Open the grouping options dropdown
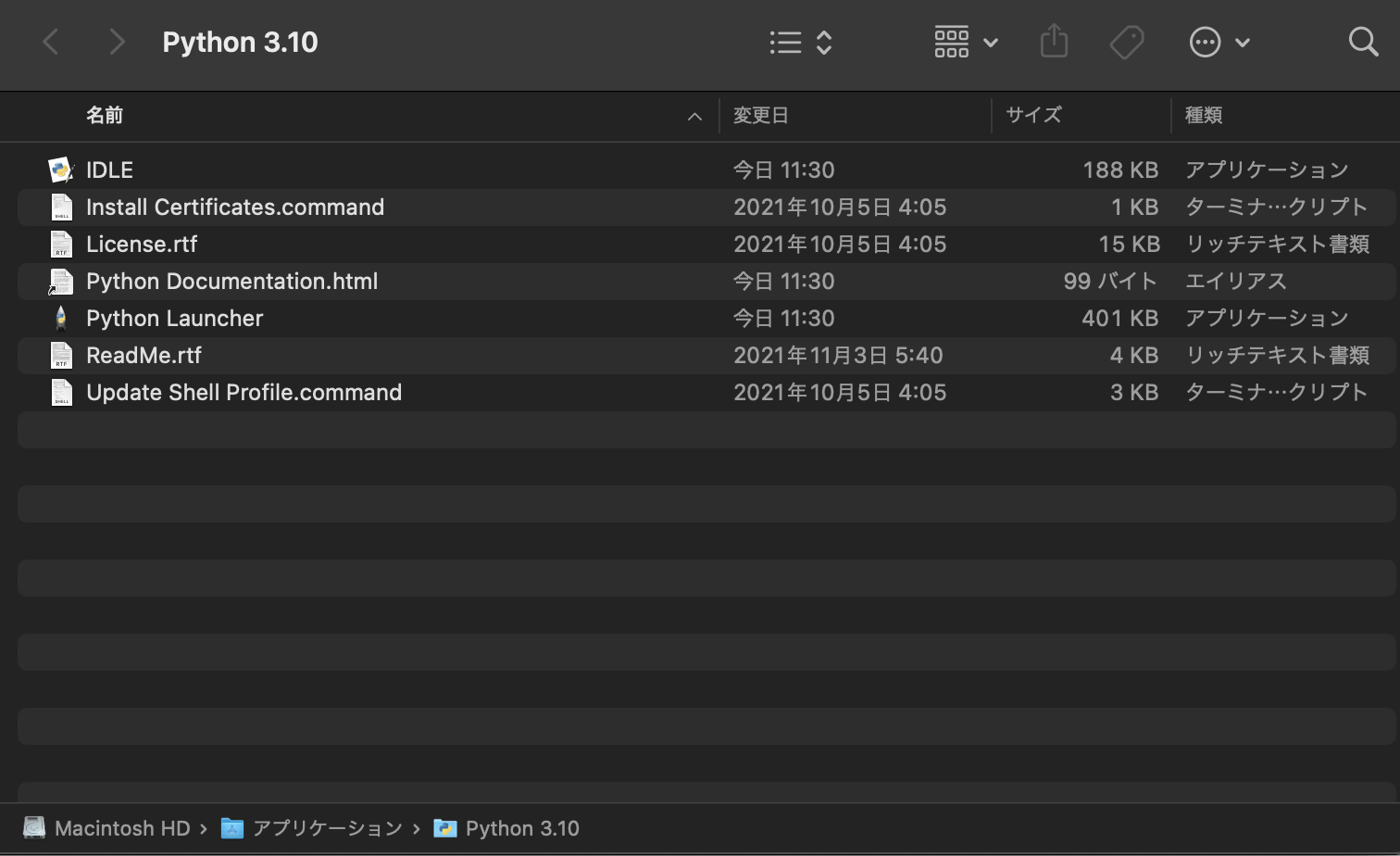1400x856 pixels. click(966, 42)
